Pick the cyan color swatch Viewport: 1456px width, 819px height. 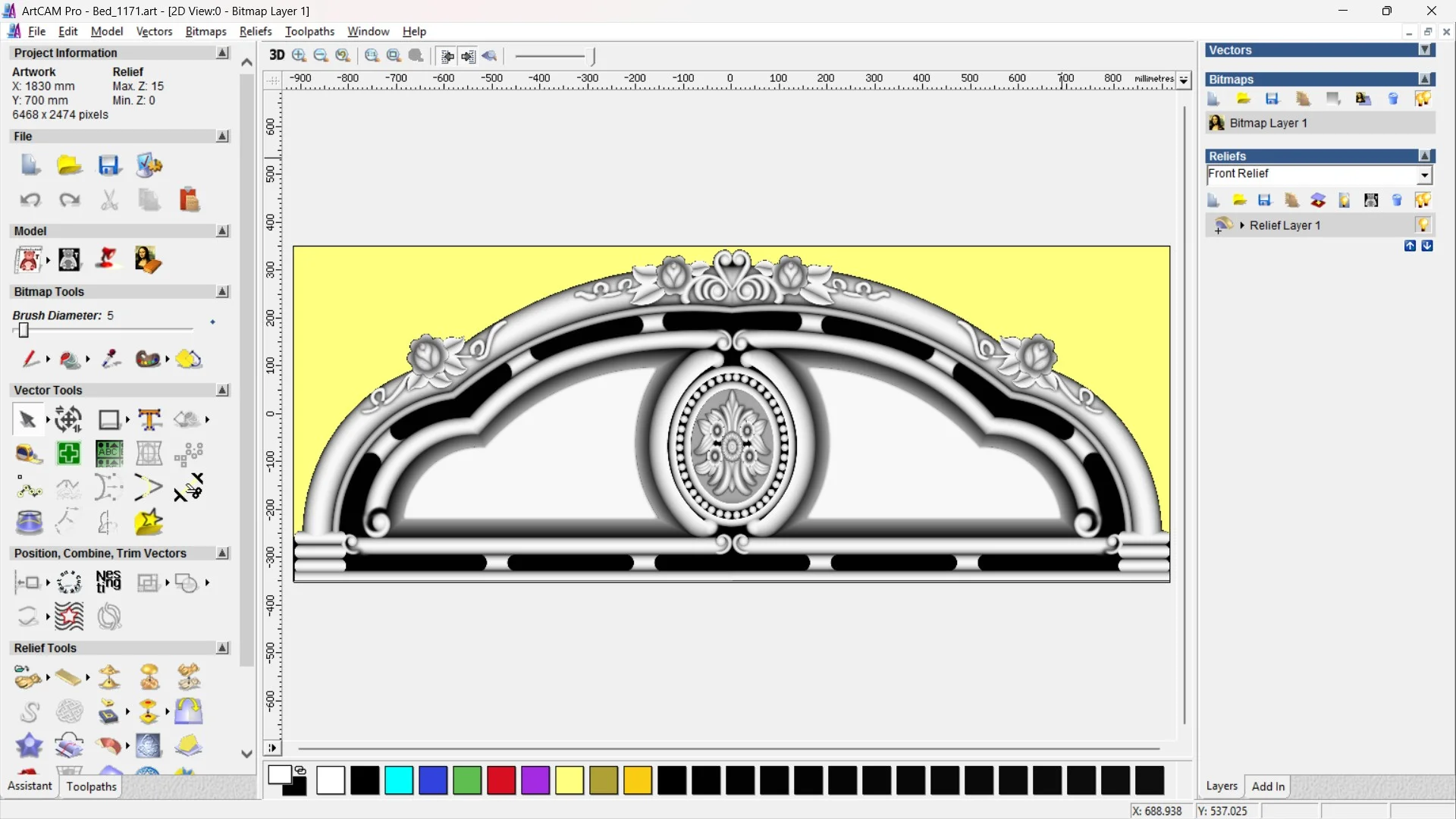point(398,780)
